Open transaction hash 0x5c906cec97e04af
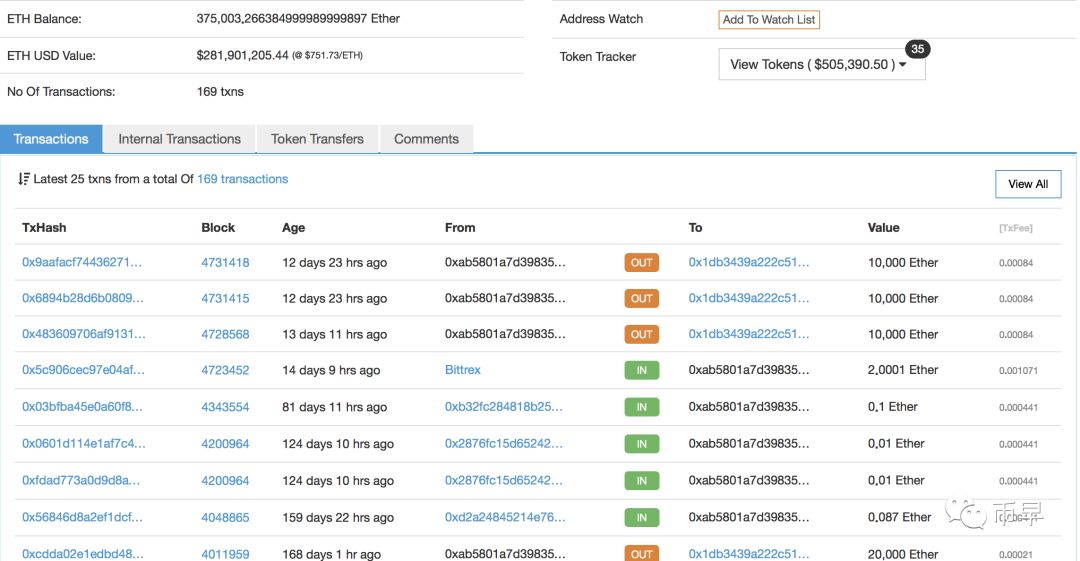Image resolution: width=1080 pixels, height=561 pixels. tap(83, 370)
